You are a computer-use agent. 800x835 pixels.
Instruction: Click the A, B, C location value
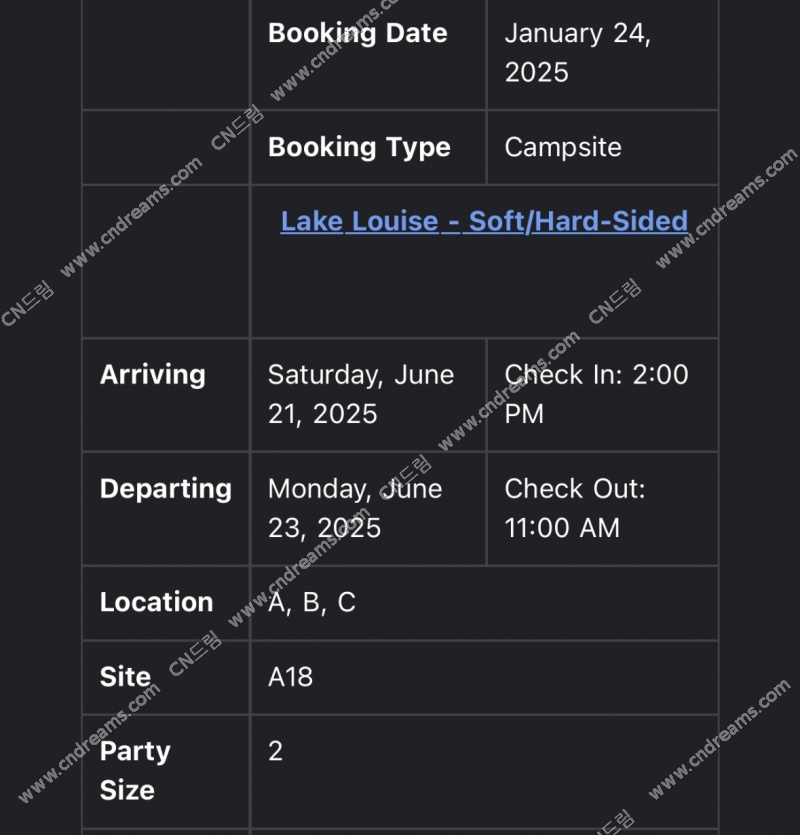coord(312,602)
